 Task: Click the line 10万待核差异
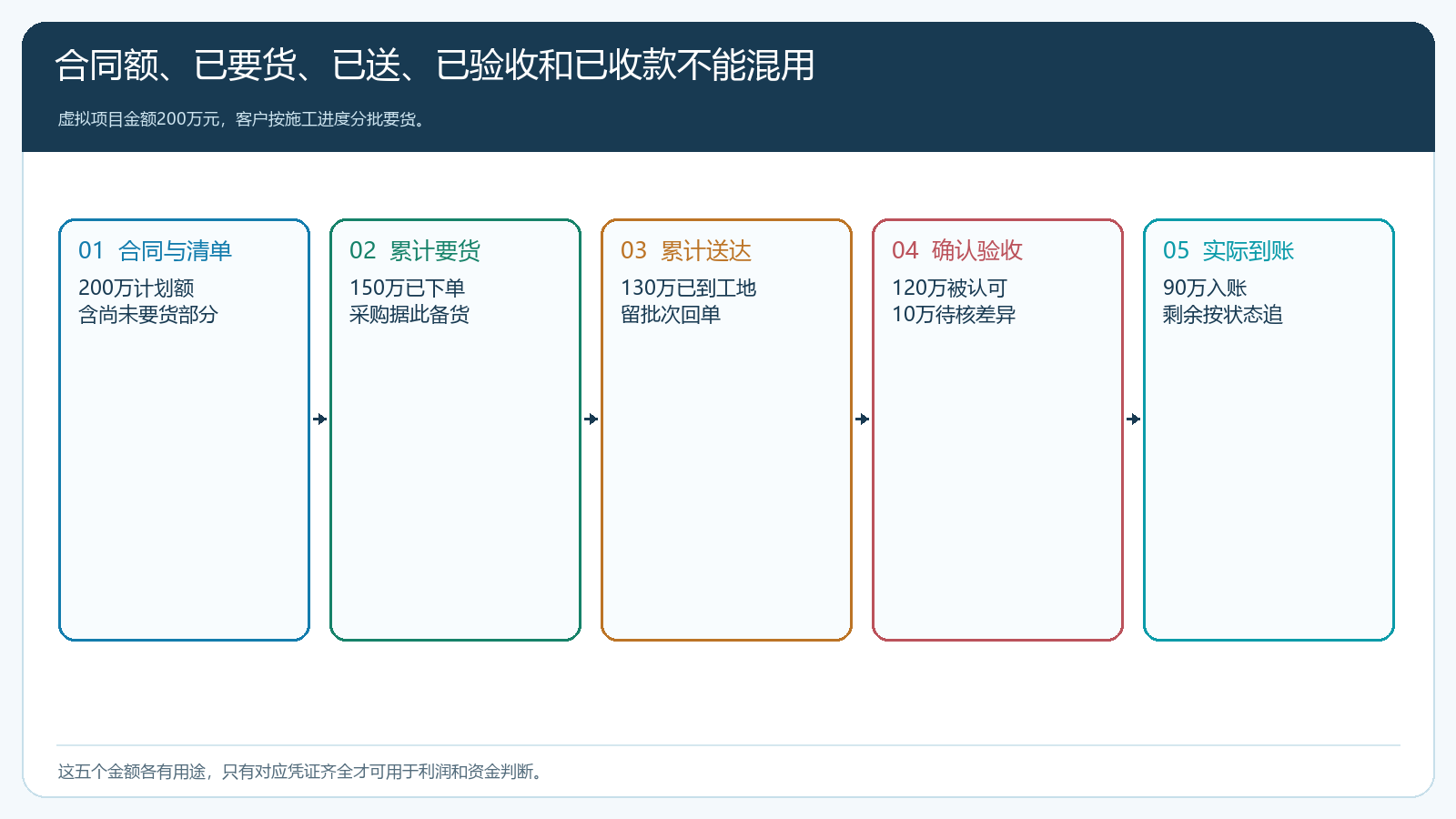tap(954, 315)
